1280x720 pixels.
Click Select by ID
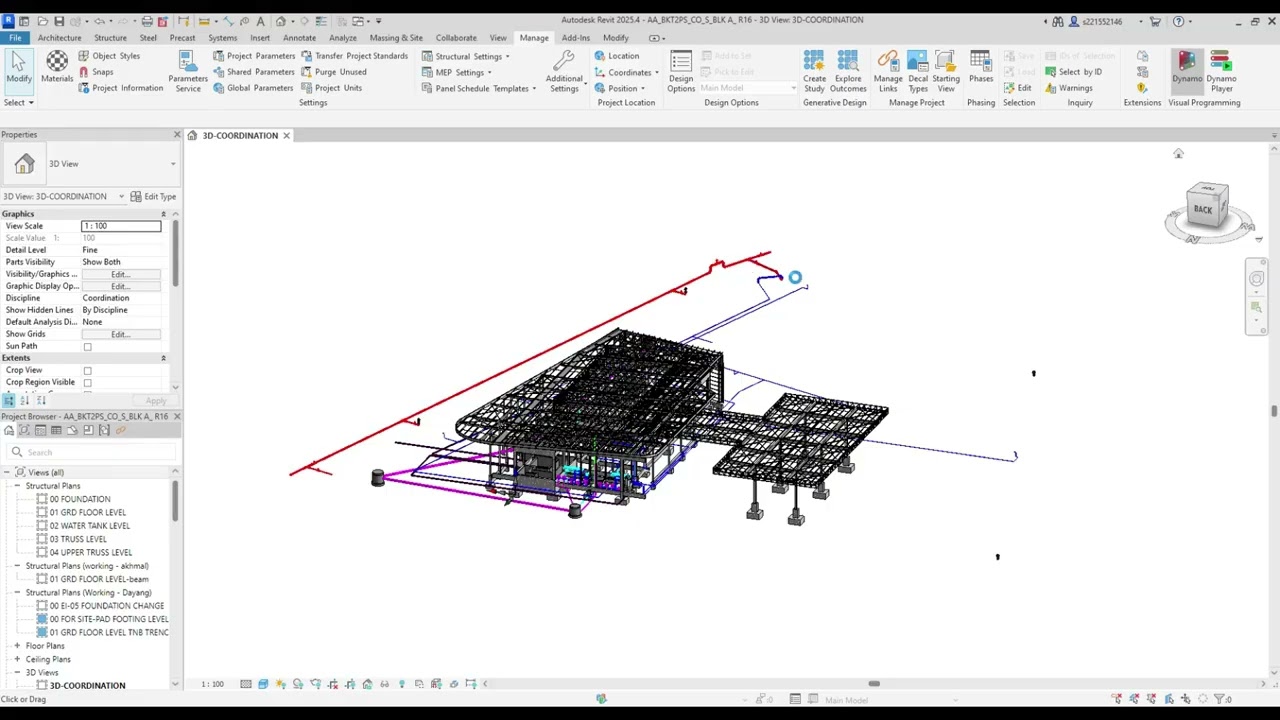pyautogui.click(x=1073, y=72)
